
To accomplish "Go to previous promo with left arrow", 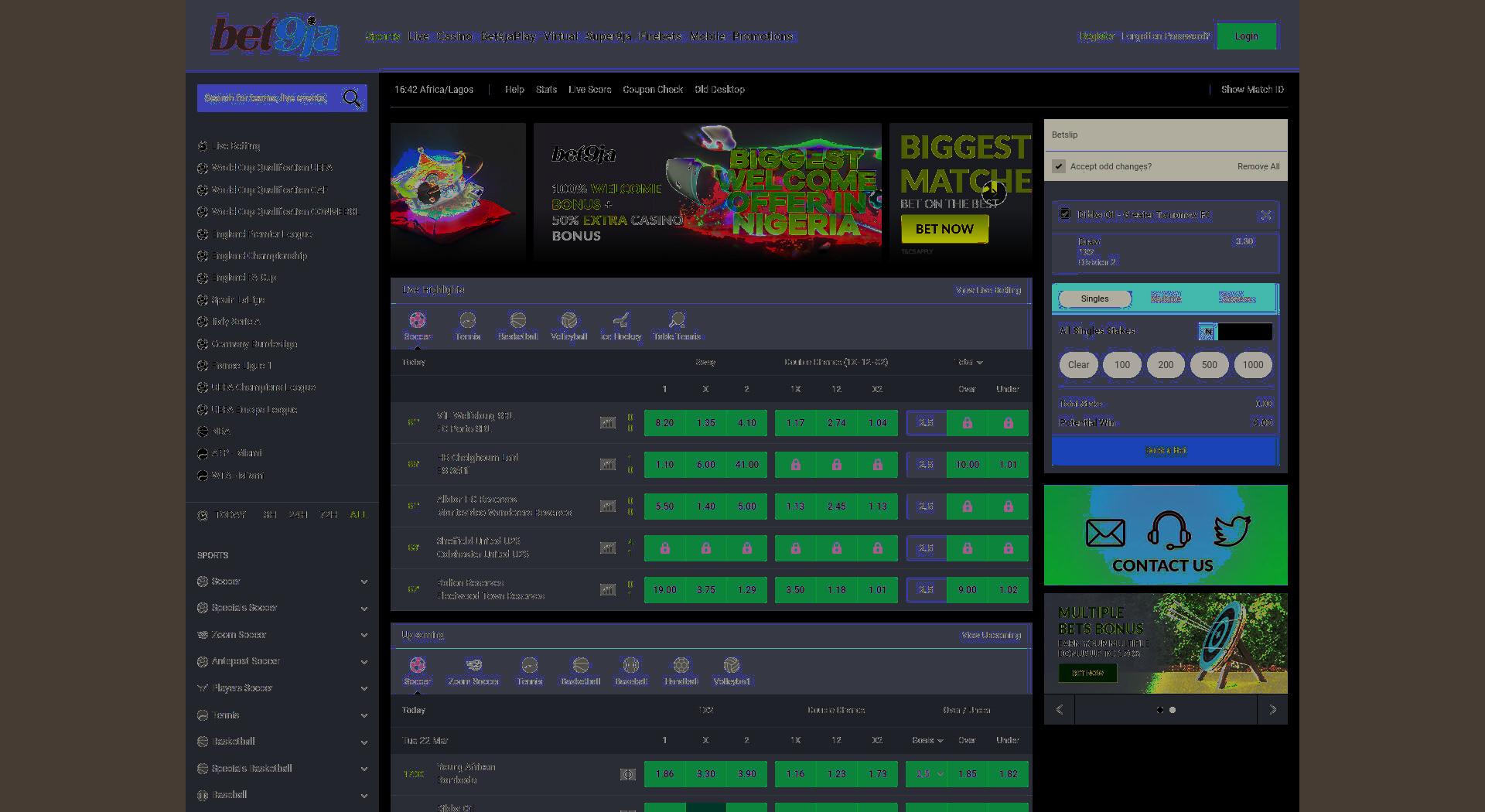I will [1059, 710].
